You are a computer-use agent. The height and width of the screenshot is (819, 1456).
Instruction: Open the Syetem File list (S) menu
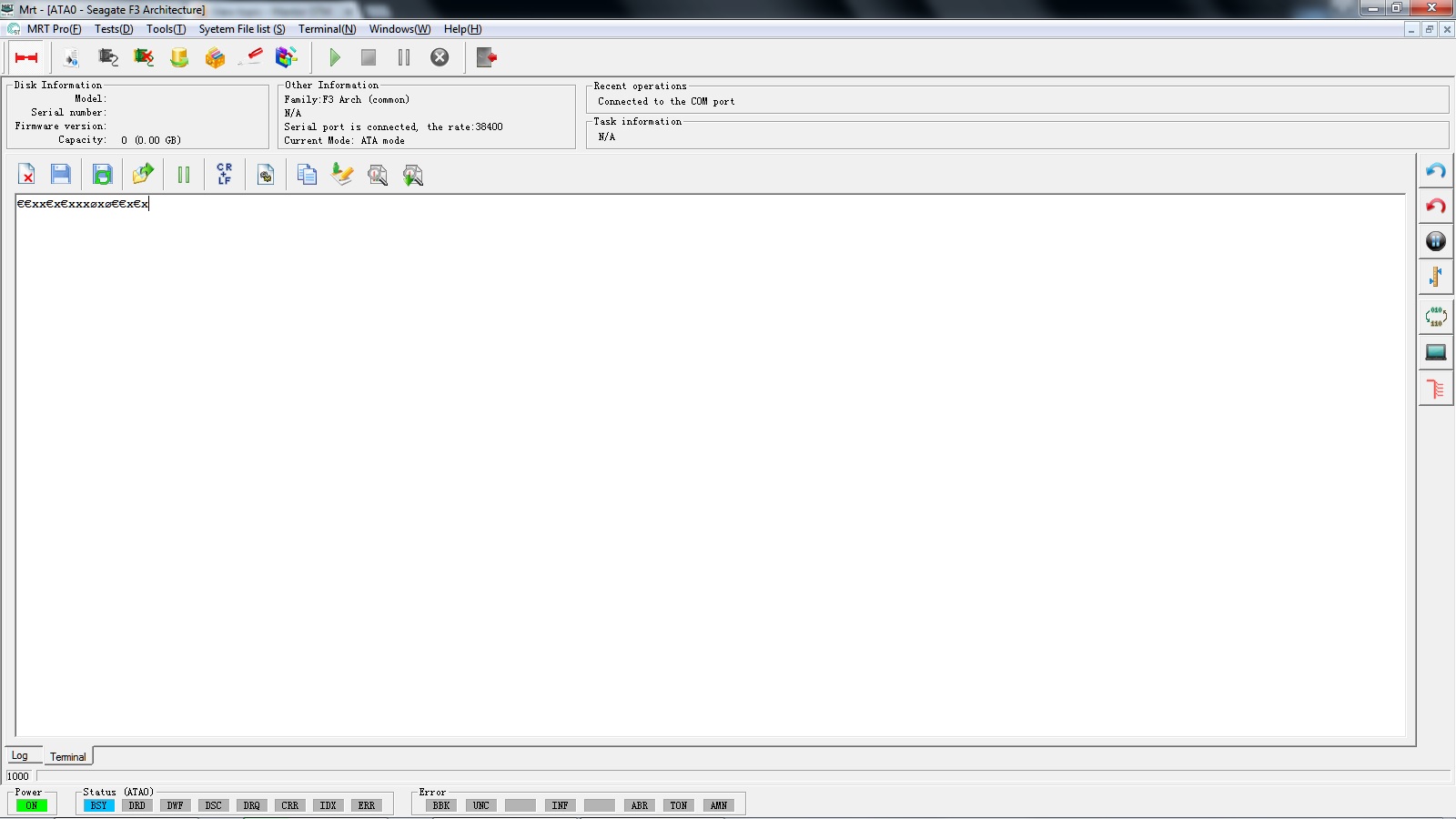[x=242, y=29]
